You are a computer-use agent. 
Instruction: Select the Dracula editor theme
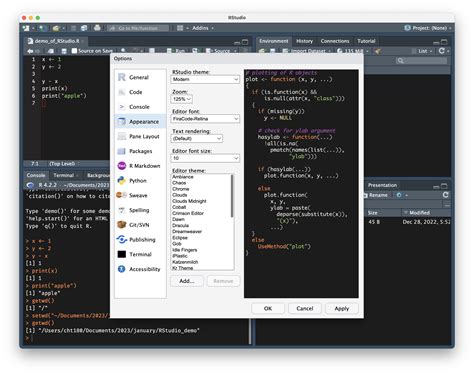coord(200,225)
